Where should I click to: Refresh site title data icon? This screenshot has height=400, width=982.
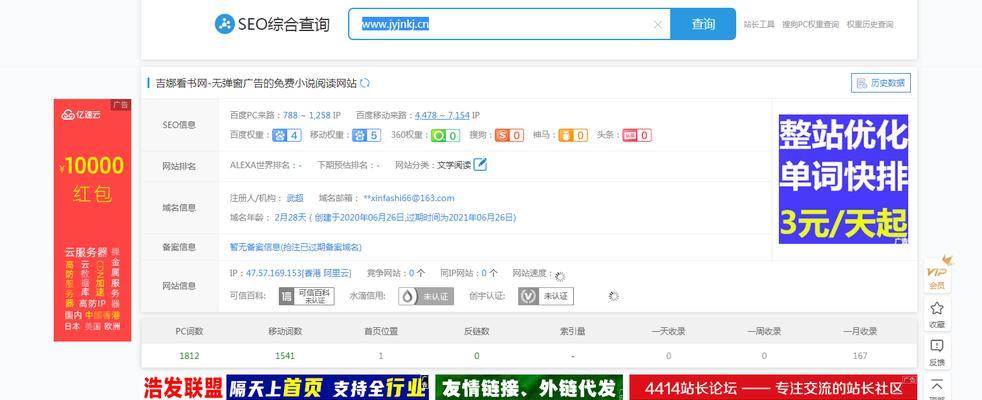click(364, 83)
